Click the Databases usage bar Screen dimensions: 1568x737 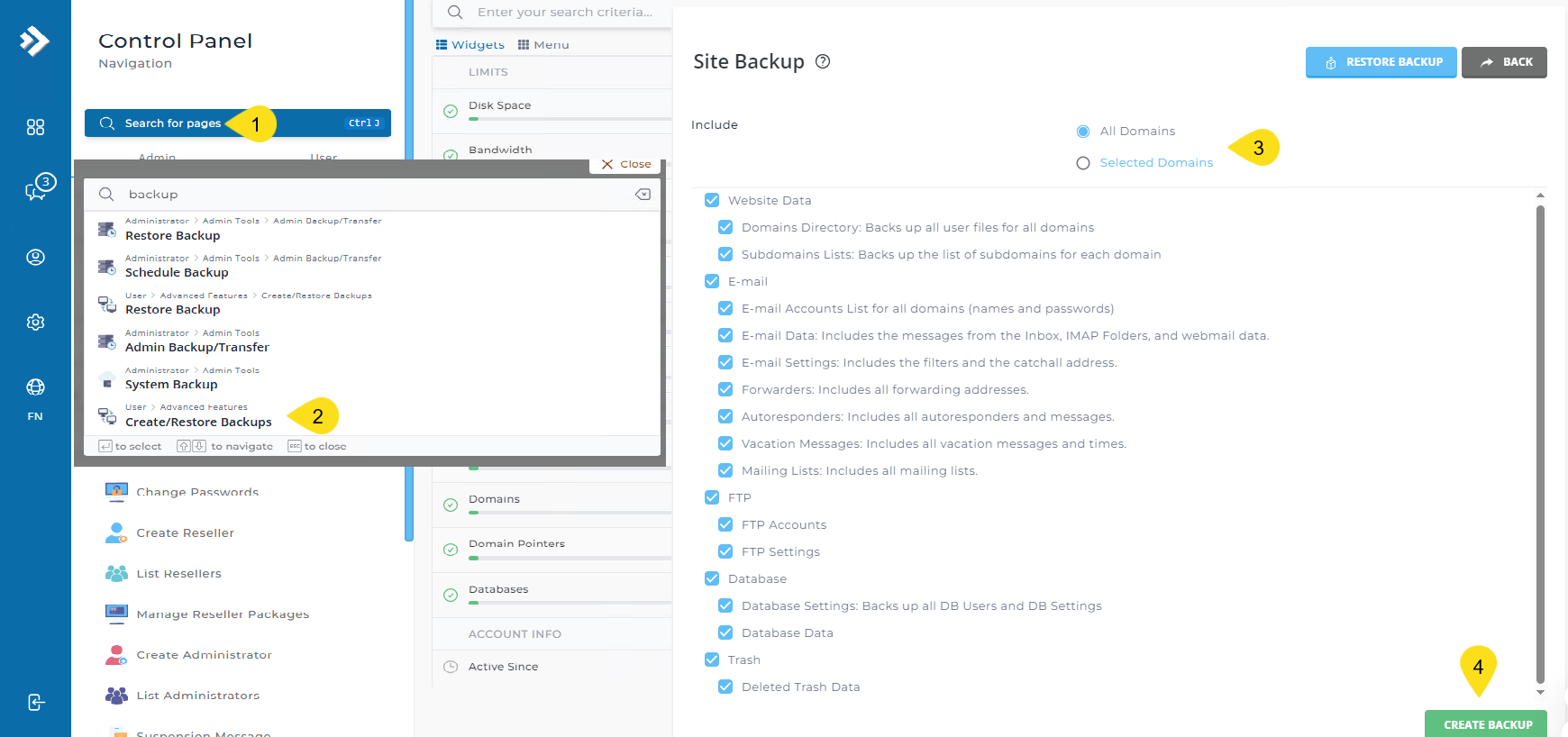[570, 603]
